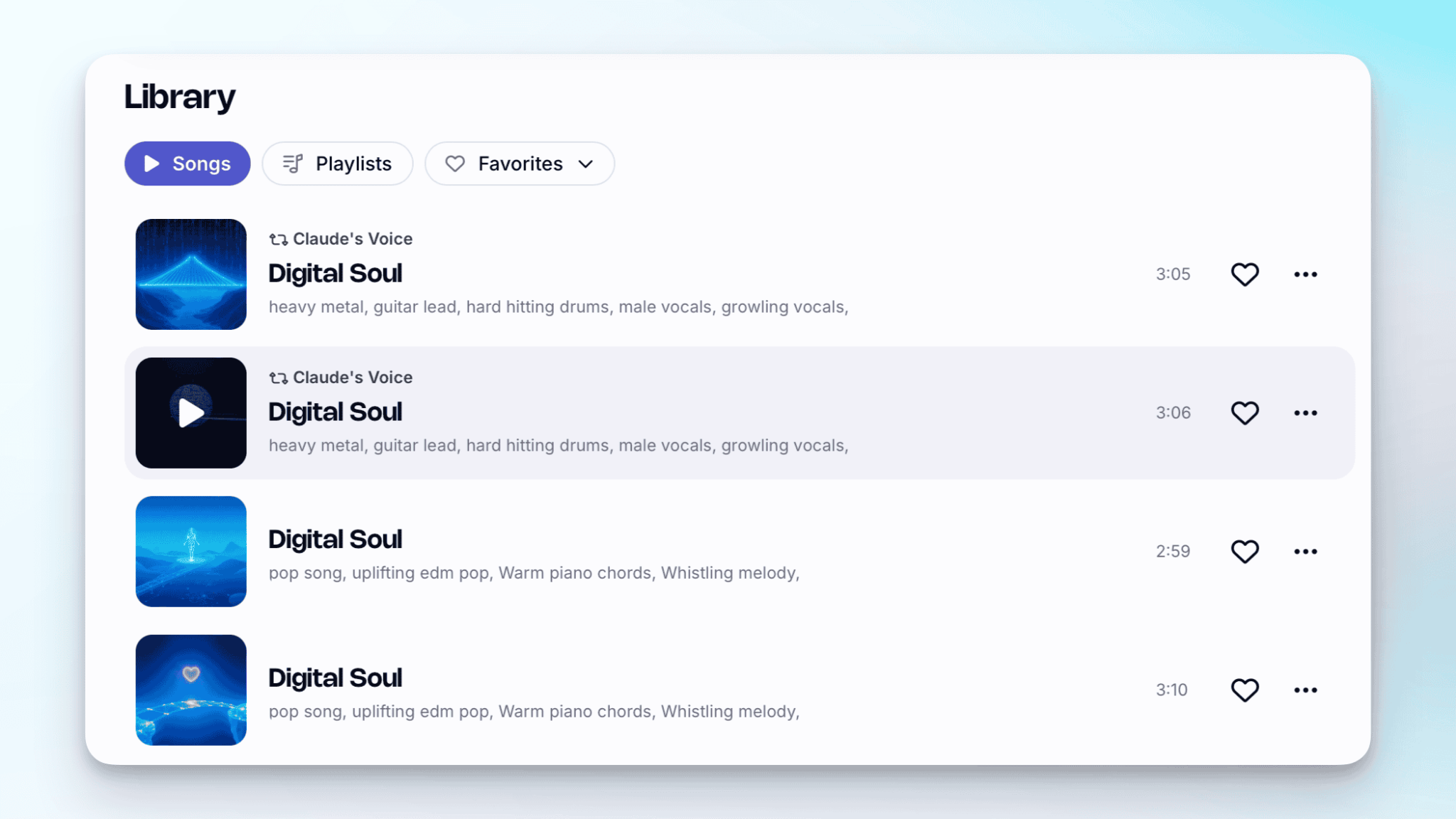This screenshot has width=1456, height=819.
Task: Heart the 2:59 Digital Soul song
Action: pyautogui.click(x=1244, y=552)
